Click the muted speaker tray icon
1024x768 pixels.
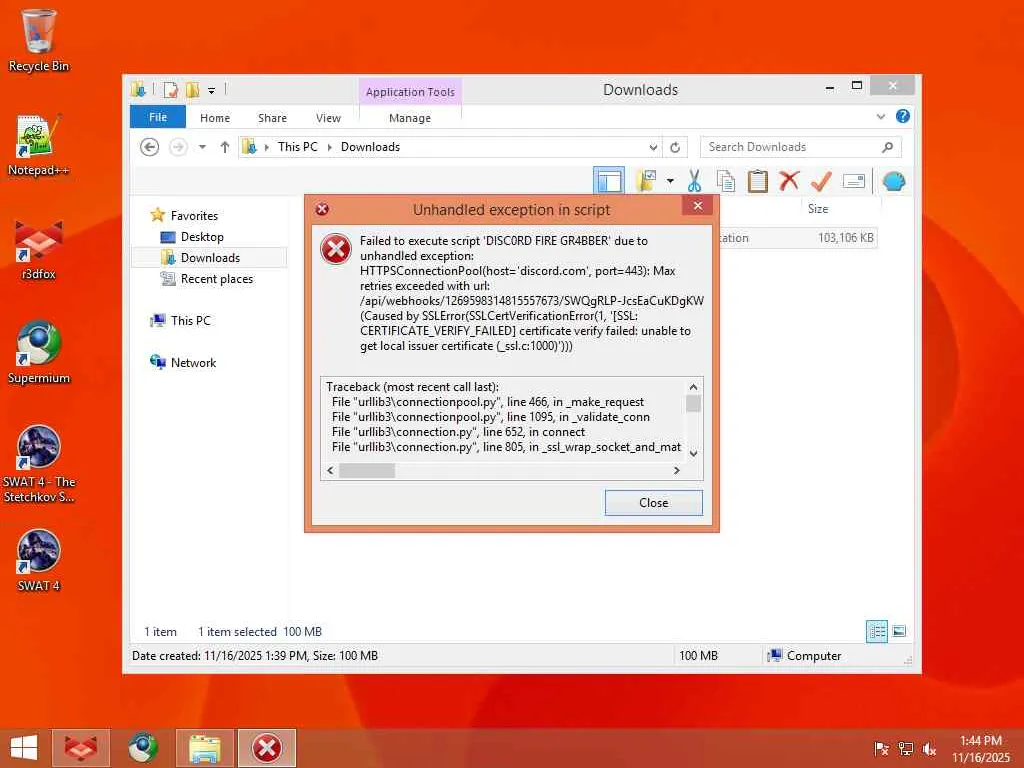[x=929, y=749]
